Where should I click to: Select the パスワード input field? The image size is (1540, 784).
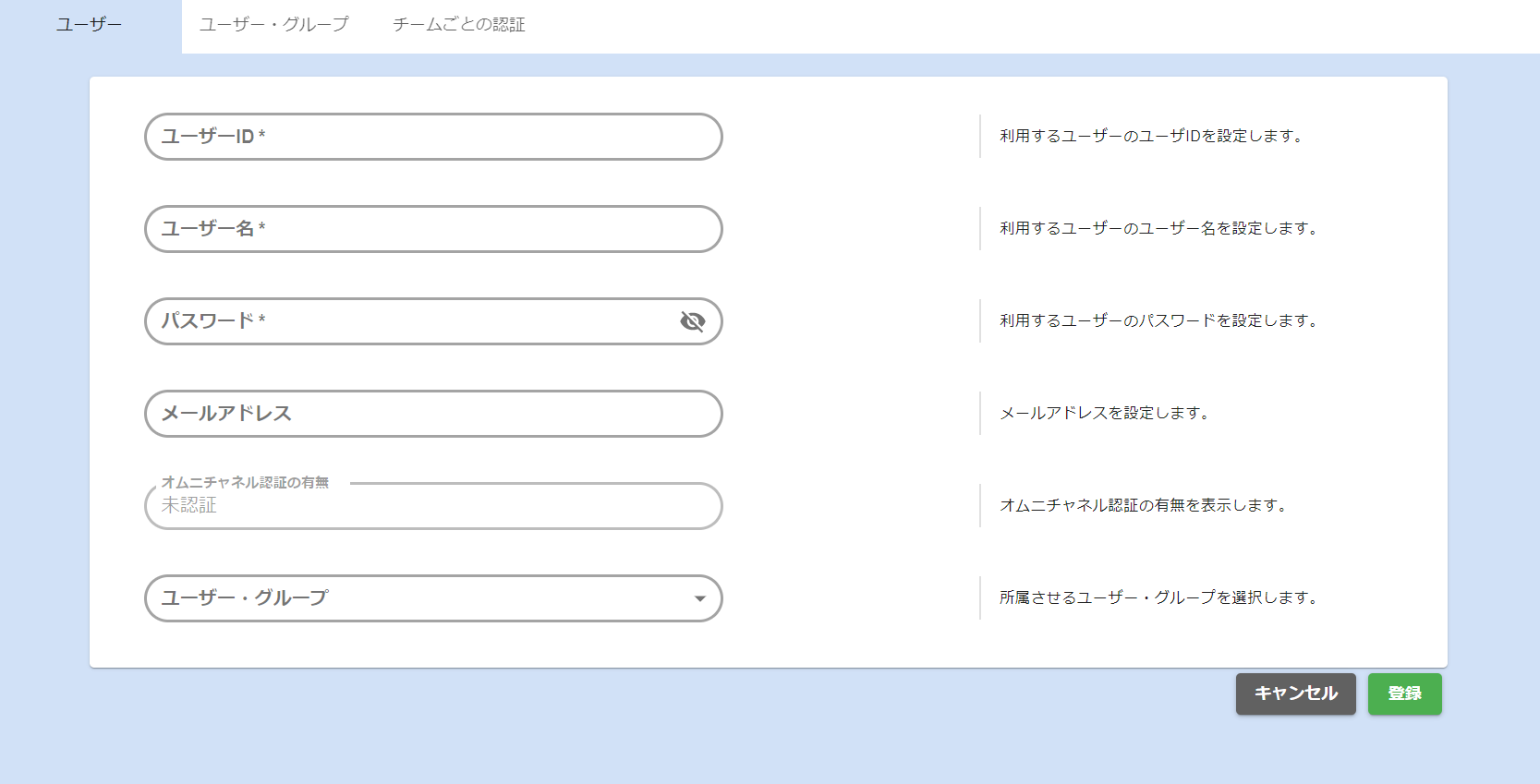click(416, 321)
